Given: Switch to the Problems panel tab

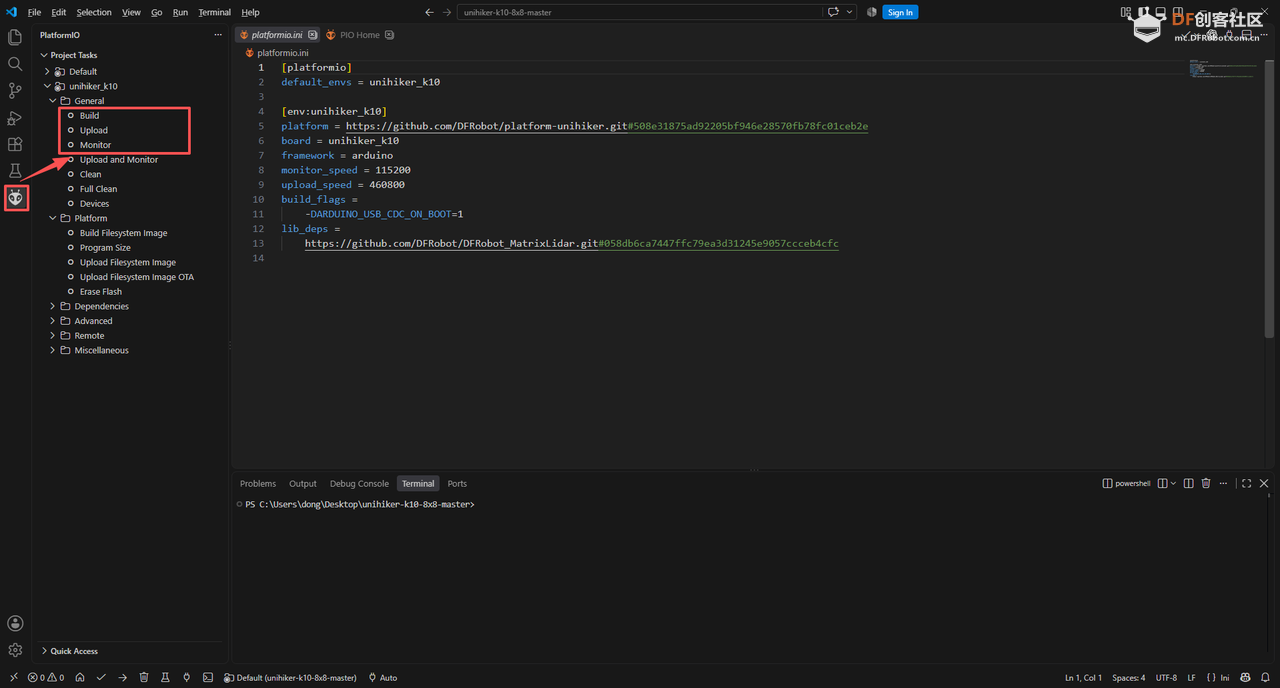Looking at the screenshot, I should click(258, 483).
